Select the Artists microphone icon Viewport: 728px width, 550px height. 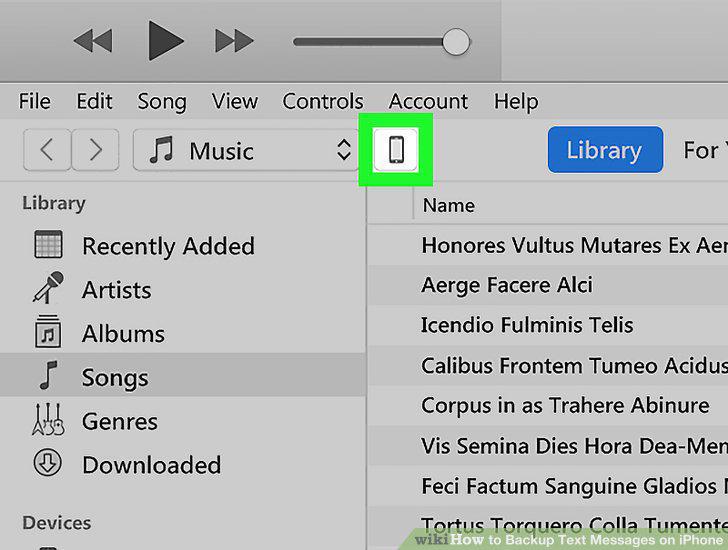[48, 287]
